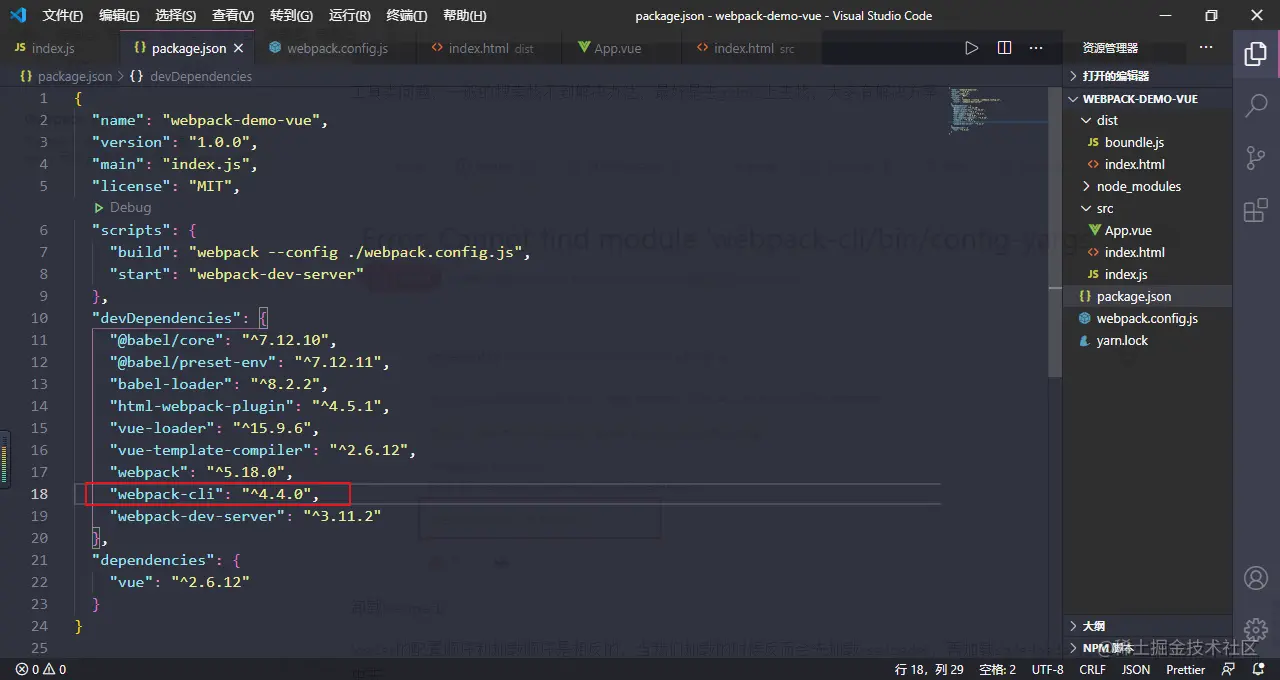
Task: Open the Source Control icon
Action: point(1256,157)
